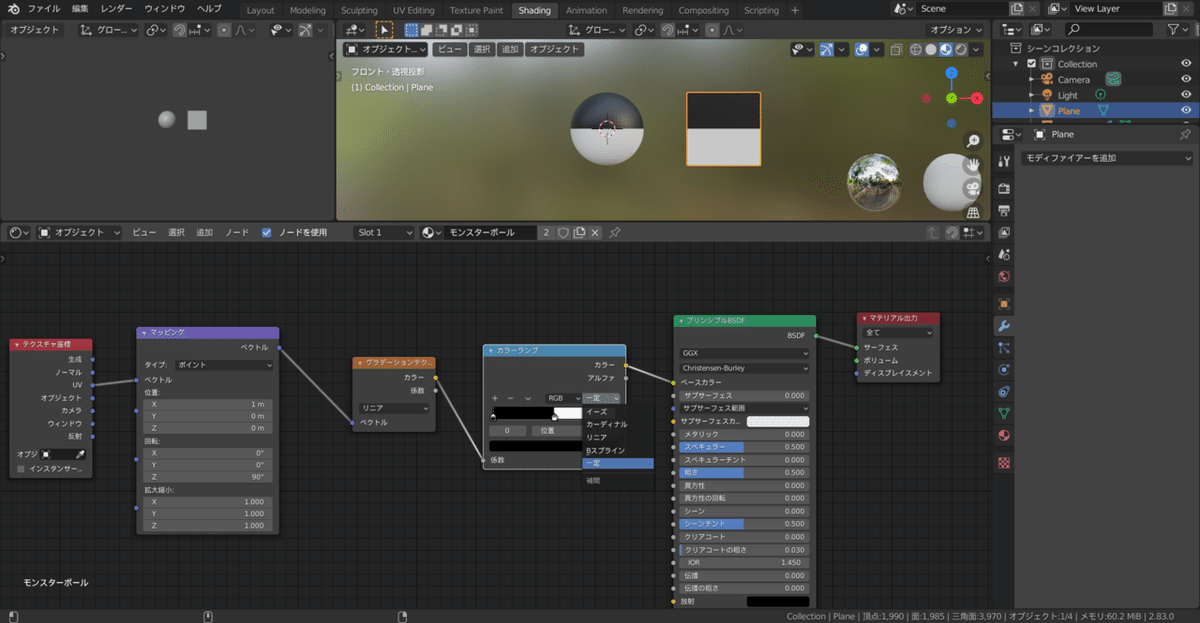Image resolution: width=1200 pixels, height=623 pixels.
Task: Click the red X axis gizmo ball
Action: 977,98
